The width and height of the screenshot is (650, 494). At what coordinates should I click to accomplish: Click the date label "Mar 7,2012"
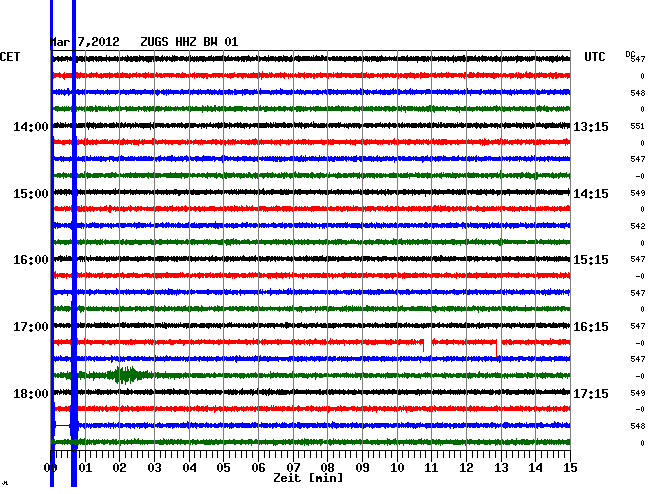[85, 42]
